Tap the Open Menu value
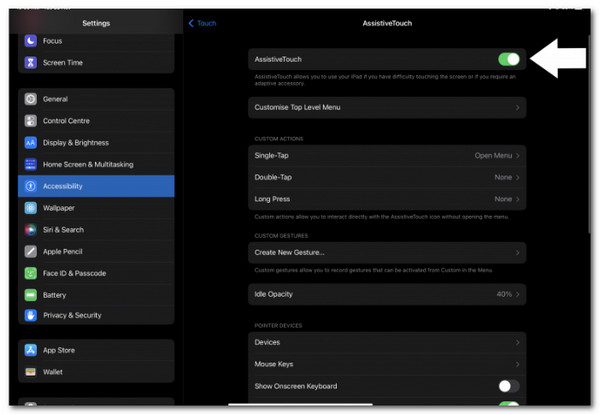600x415 pixels. (493, 156)
